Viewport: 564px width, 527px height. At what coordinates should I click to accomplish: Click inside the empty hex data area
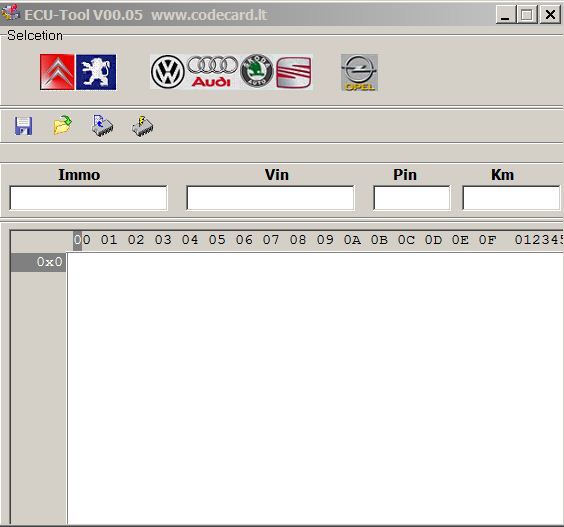tap(315, 389)
